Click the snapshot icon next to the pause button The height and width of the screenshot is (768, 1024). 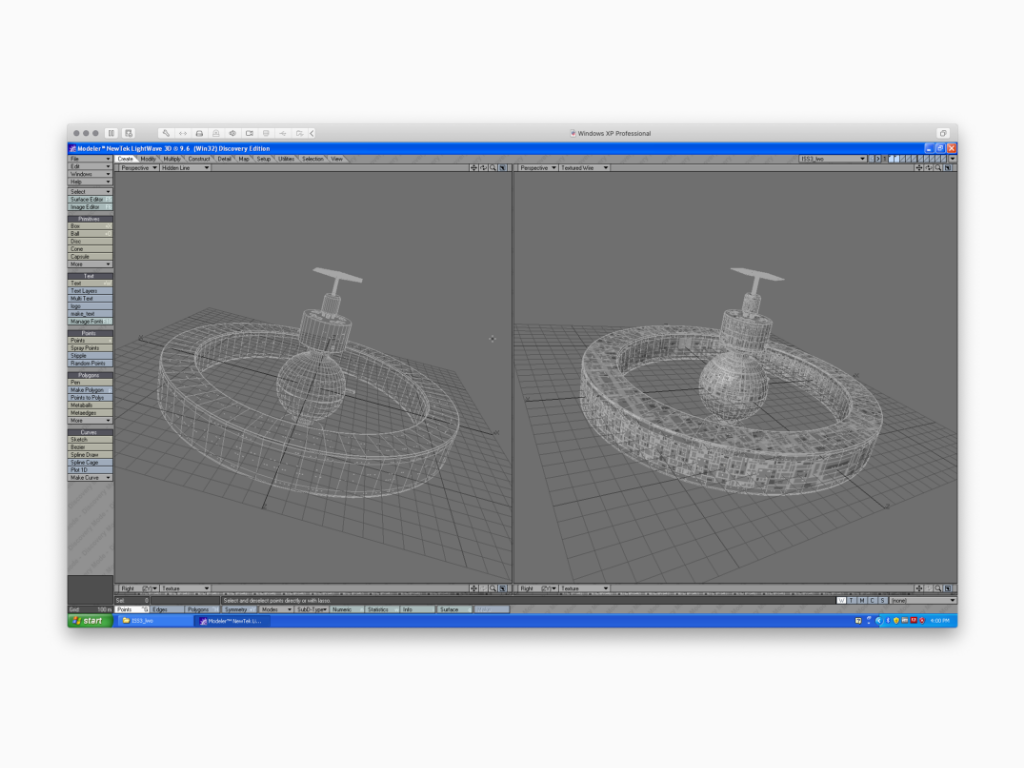tap(129, 133)
